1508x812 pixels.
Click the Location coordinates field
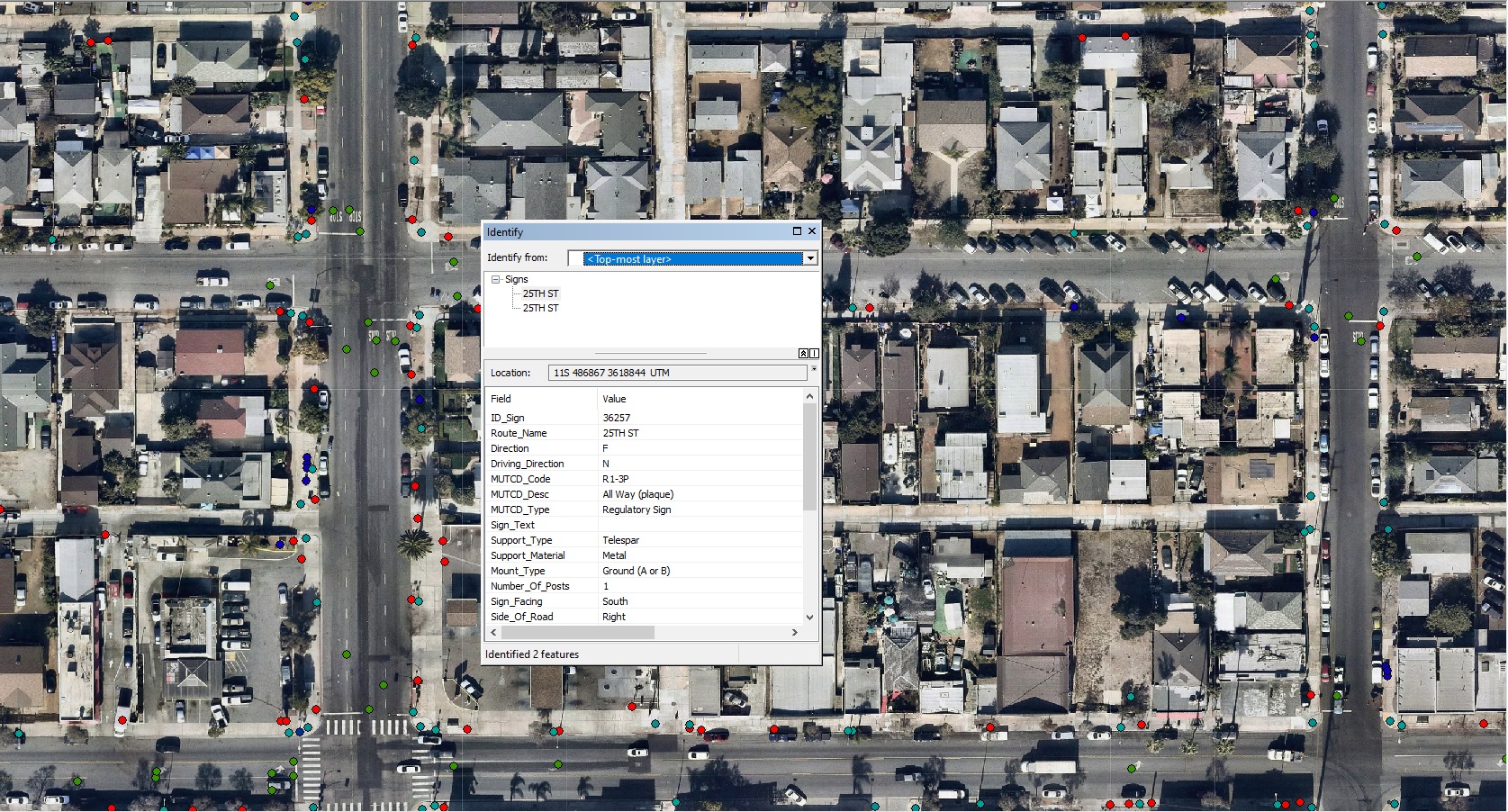coord(677,373)
